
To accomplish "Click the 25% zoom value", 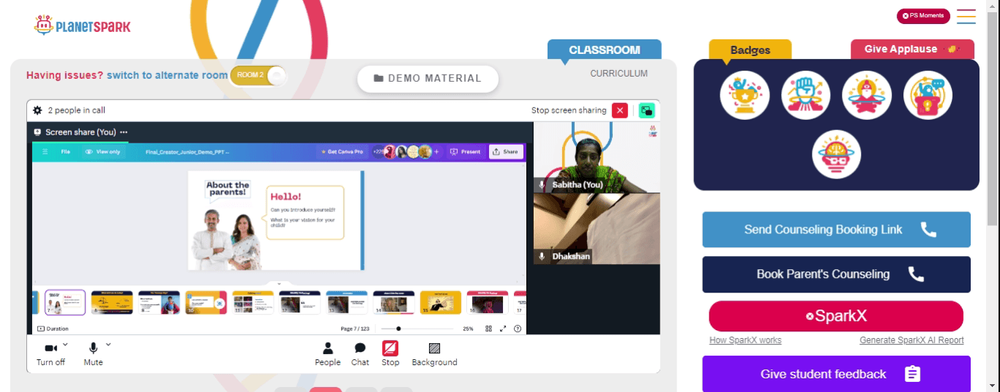I will click(468, 329).
